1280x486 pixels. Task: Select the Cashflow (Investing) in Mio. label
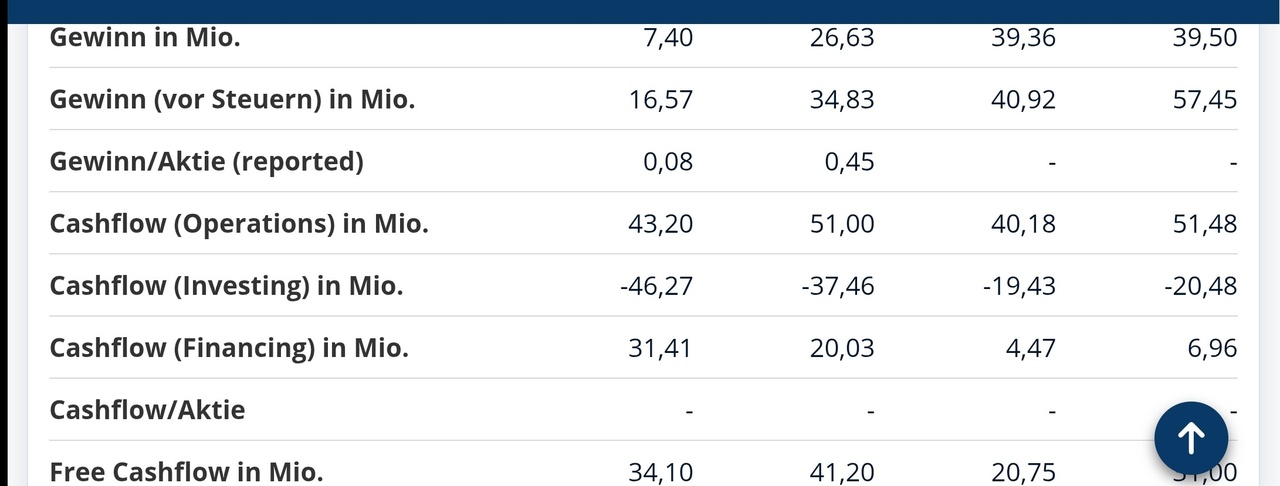[227, 286]
